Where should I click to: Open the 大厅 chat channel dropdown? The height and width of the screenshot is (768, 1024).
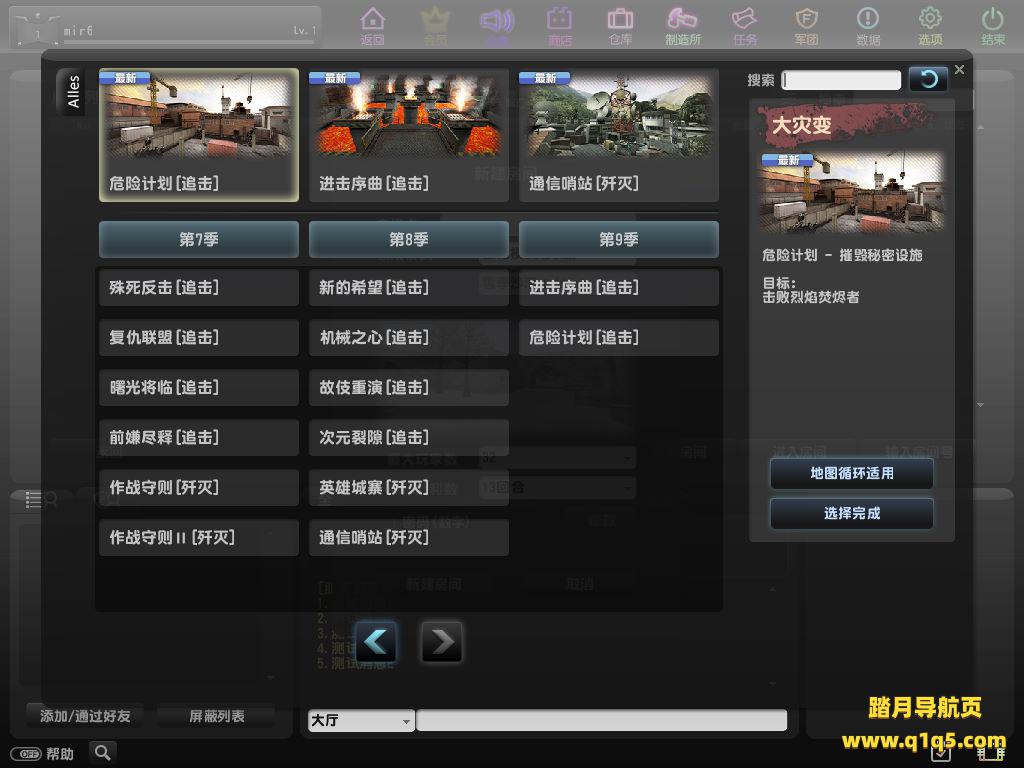coord(361,720)
